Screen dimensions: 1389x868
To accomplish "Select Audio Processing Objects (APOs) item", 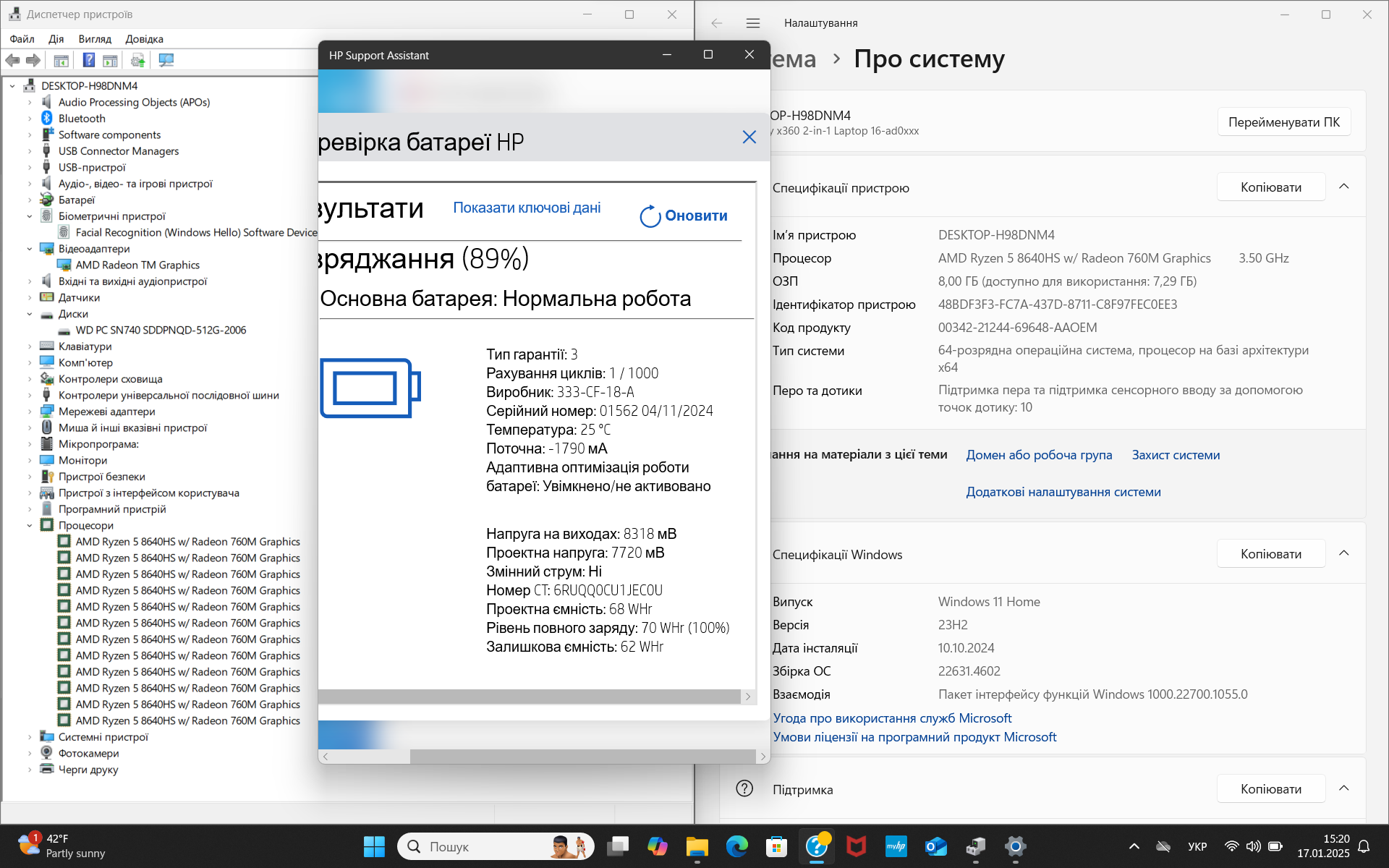I will coord(134,103).
